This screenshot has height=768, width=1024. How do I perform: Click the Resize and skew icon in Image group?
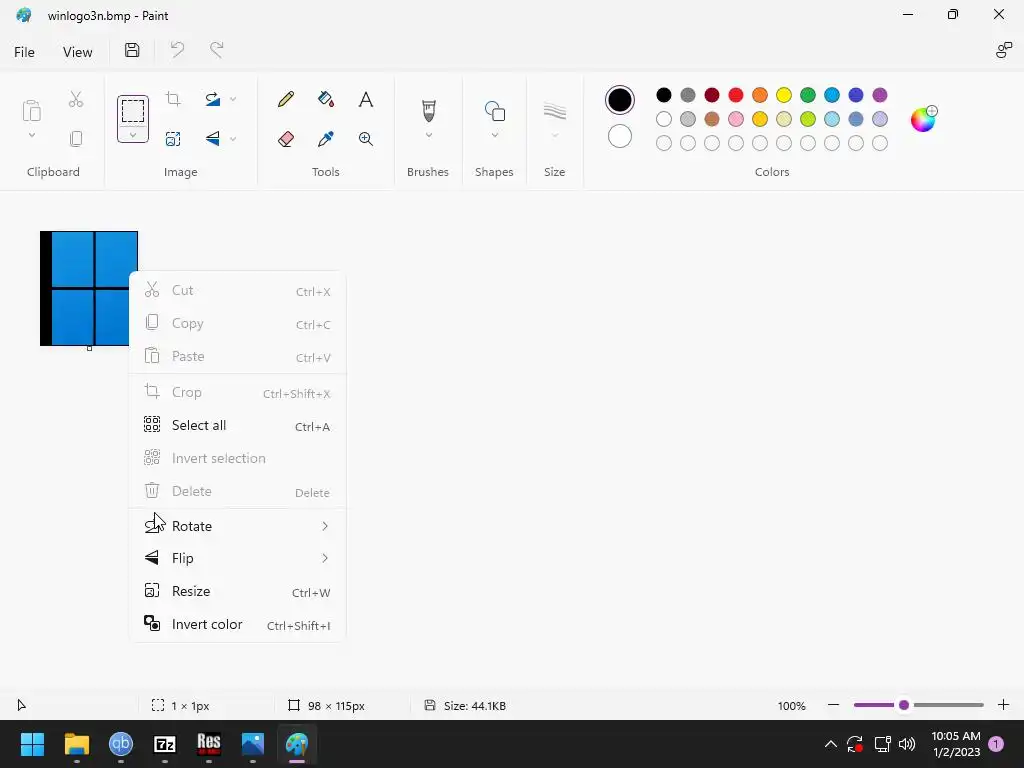[173, 138]
